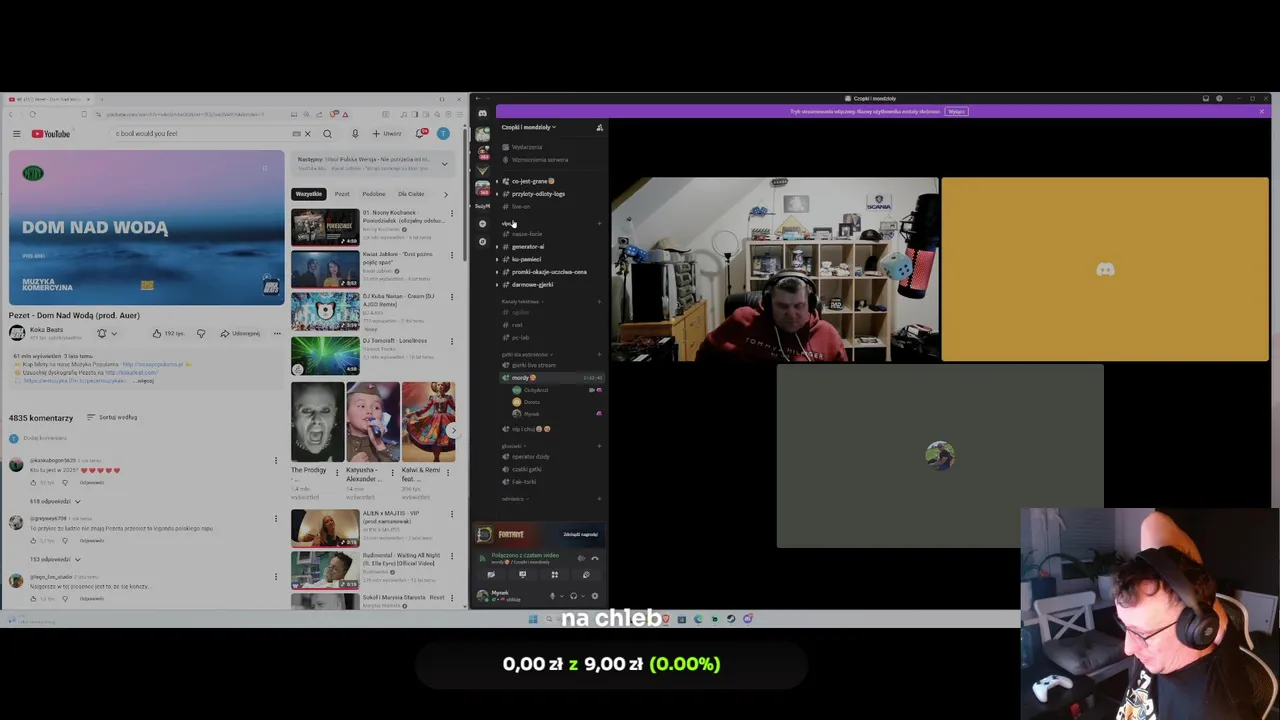
Task: Open Wydarzenia in Discord sidebar
Action: click(526, 147)
